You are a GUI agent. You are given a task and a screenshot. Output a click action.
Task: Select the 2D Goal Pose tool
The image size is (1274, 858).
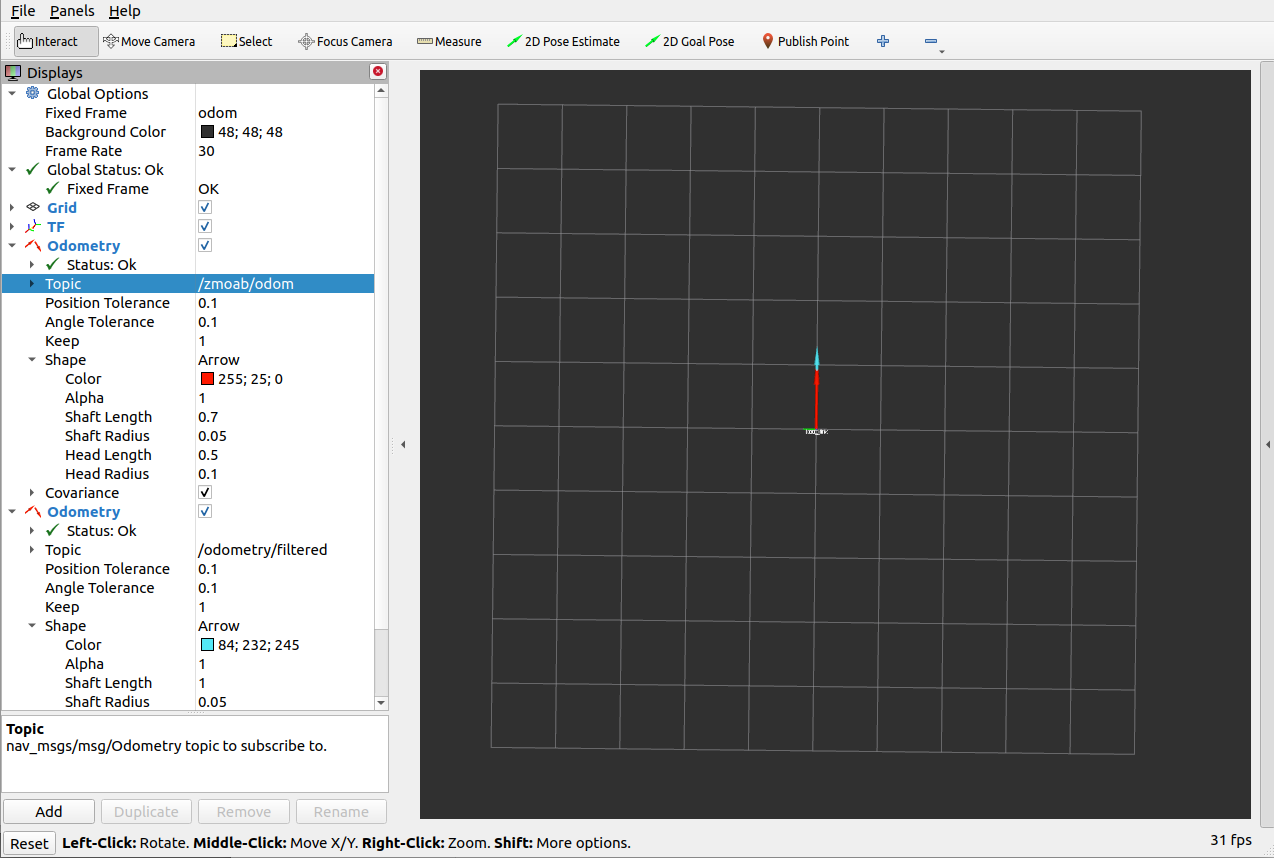click(x=689, y=41)
